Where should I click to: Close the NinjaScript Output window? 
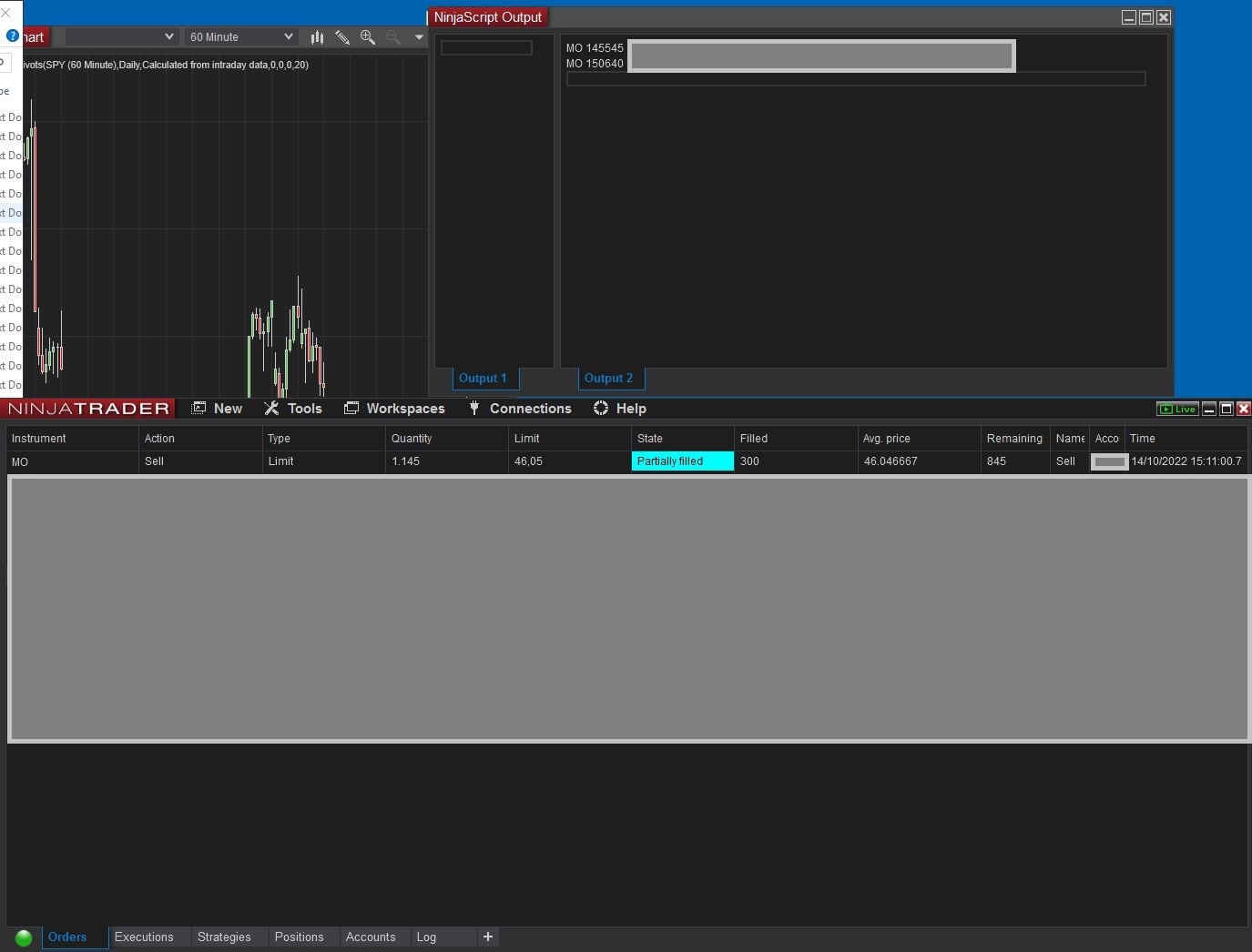coord(1164,17)
